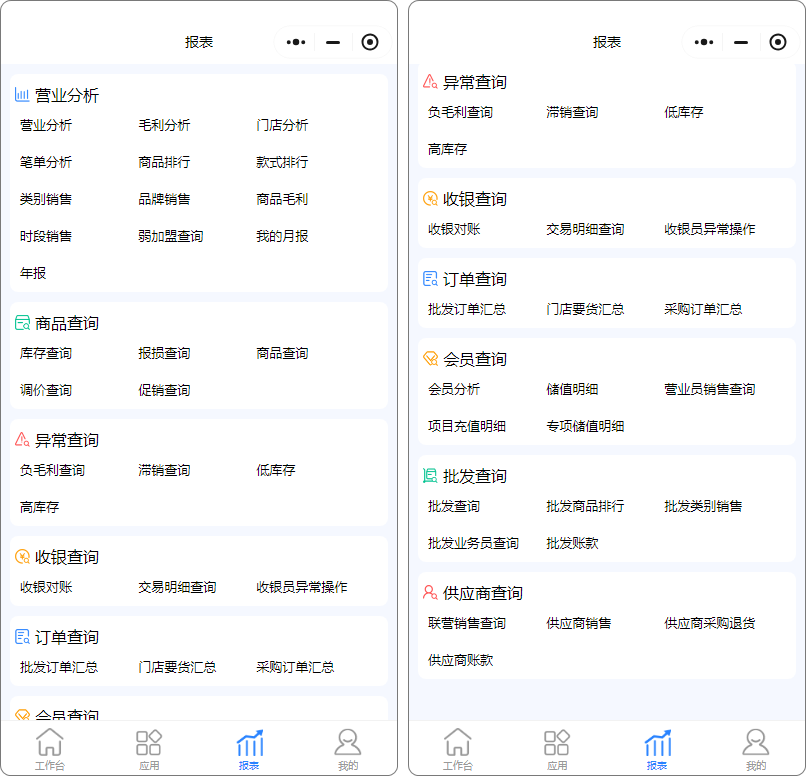
Task: Open the 库存查询 report
Action: [x=46, y=353]
